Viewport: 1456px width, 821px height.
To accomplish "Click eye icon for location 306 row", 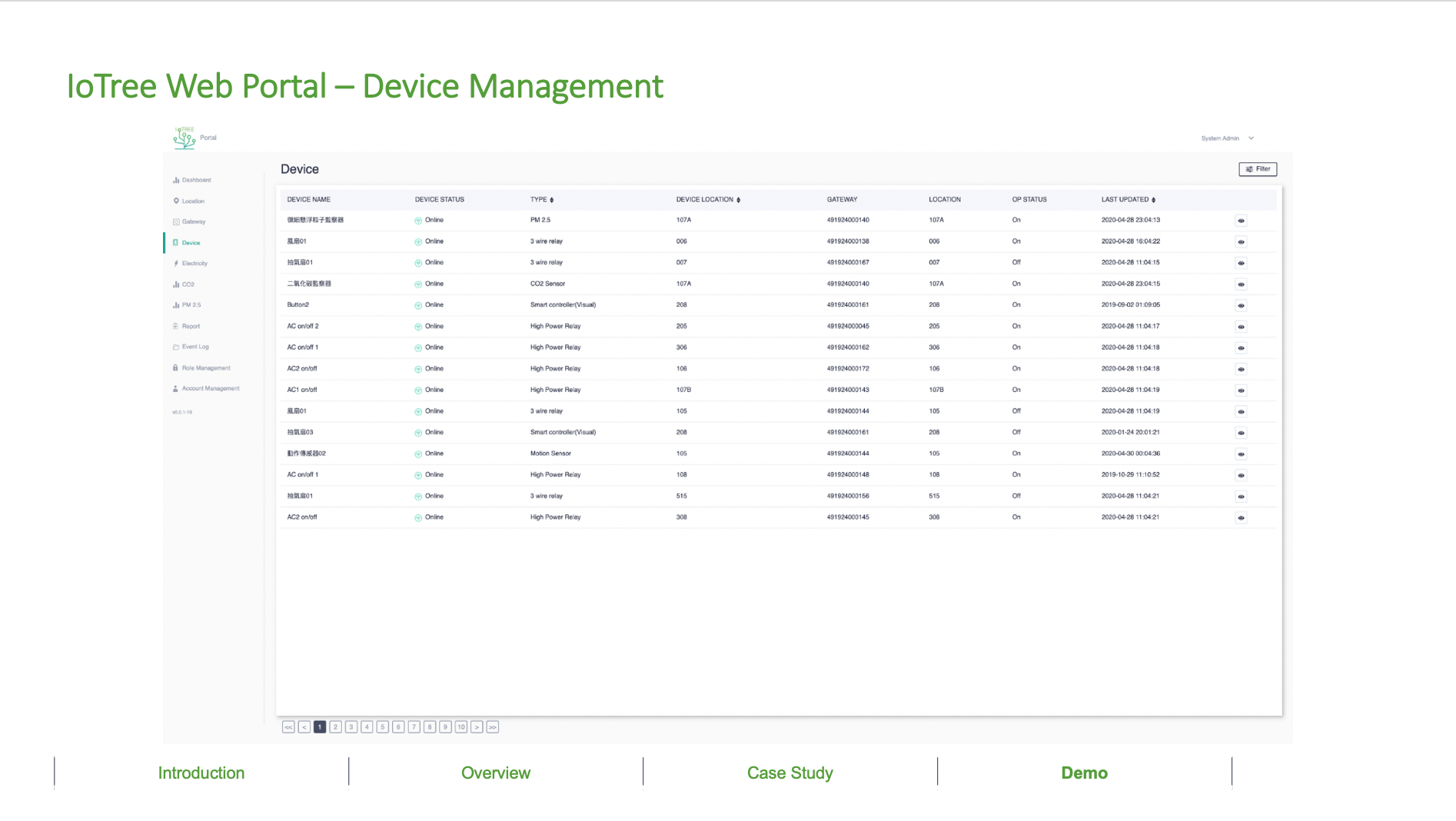I will coord(1241,348).
